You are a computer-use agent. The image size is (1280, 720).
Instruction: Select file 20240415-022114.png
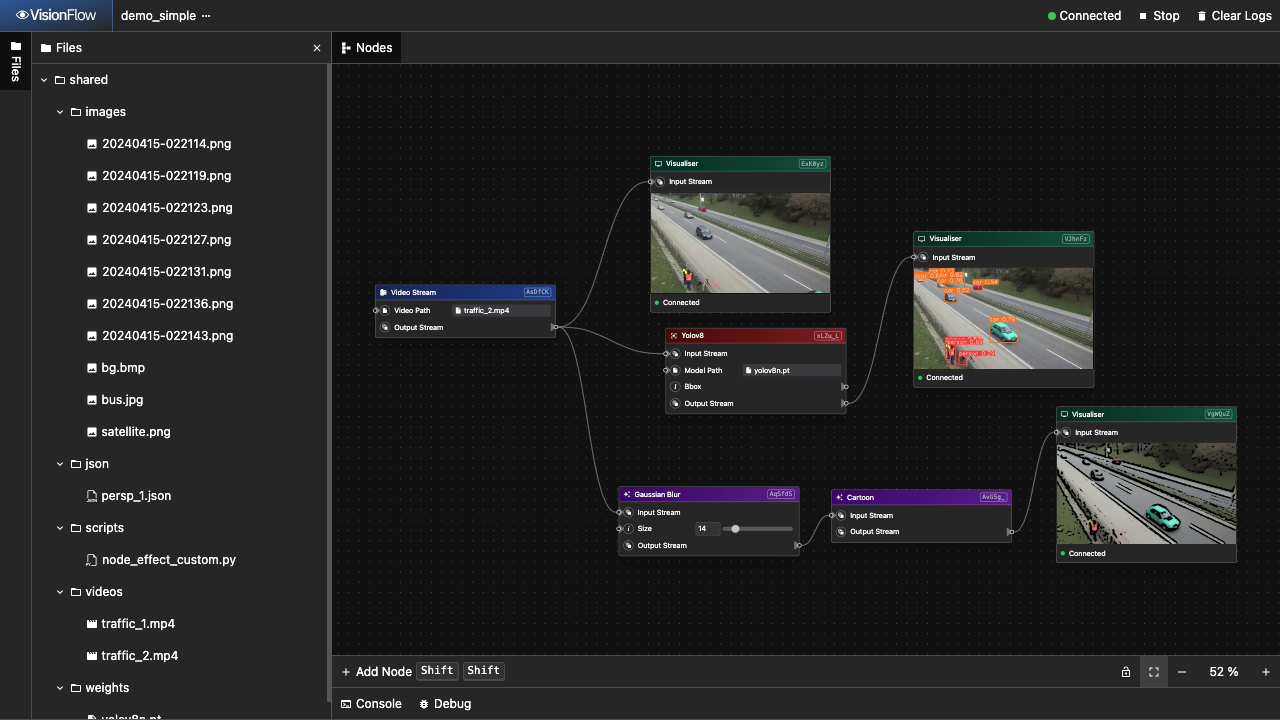[159, 144]
